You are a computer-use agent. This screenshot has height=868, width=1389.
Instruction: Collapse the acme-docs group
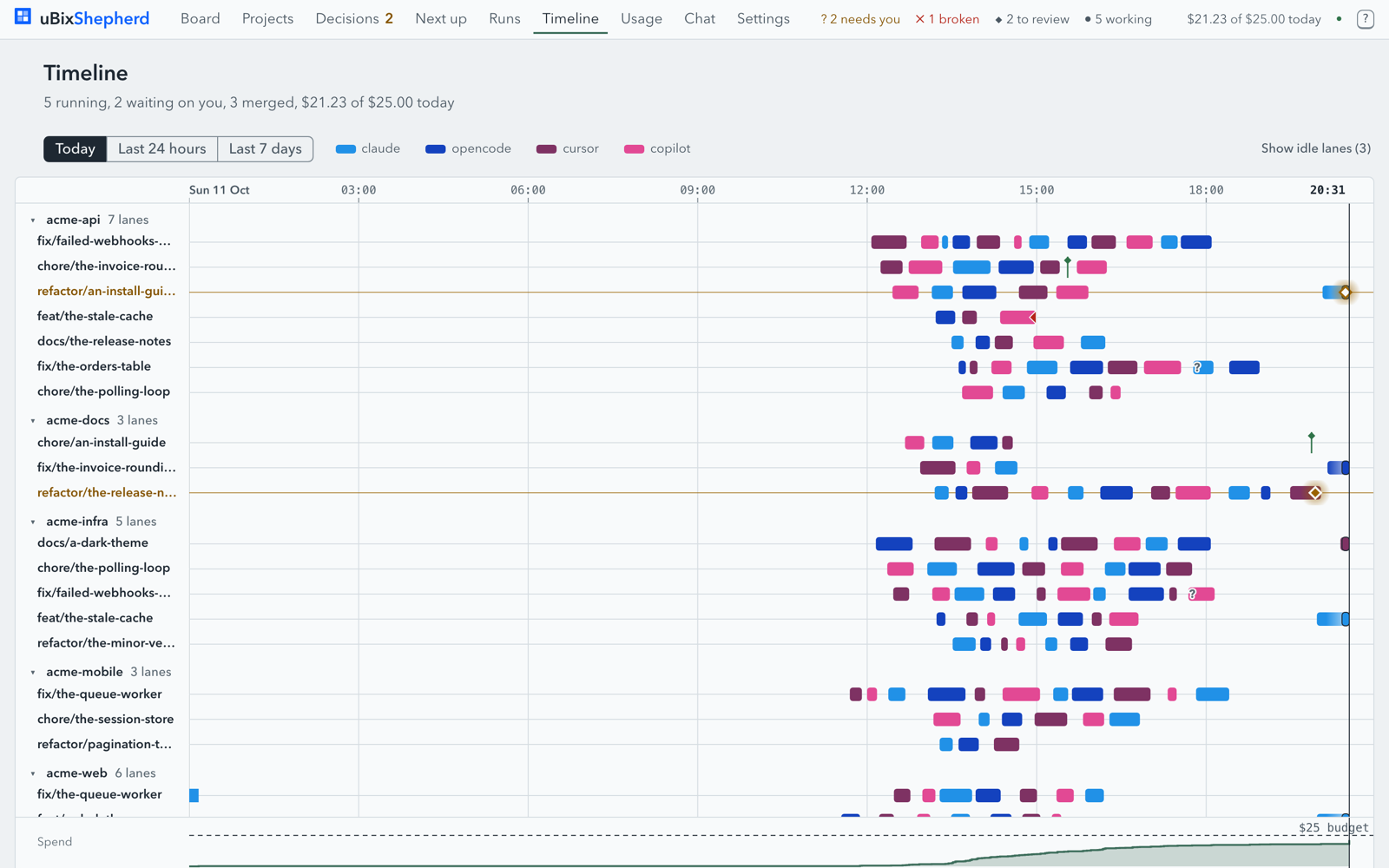pyautogui.click(x=33, y=421)
